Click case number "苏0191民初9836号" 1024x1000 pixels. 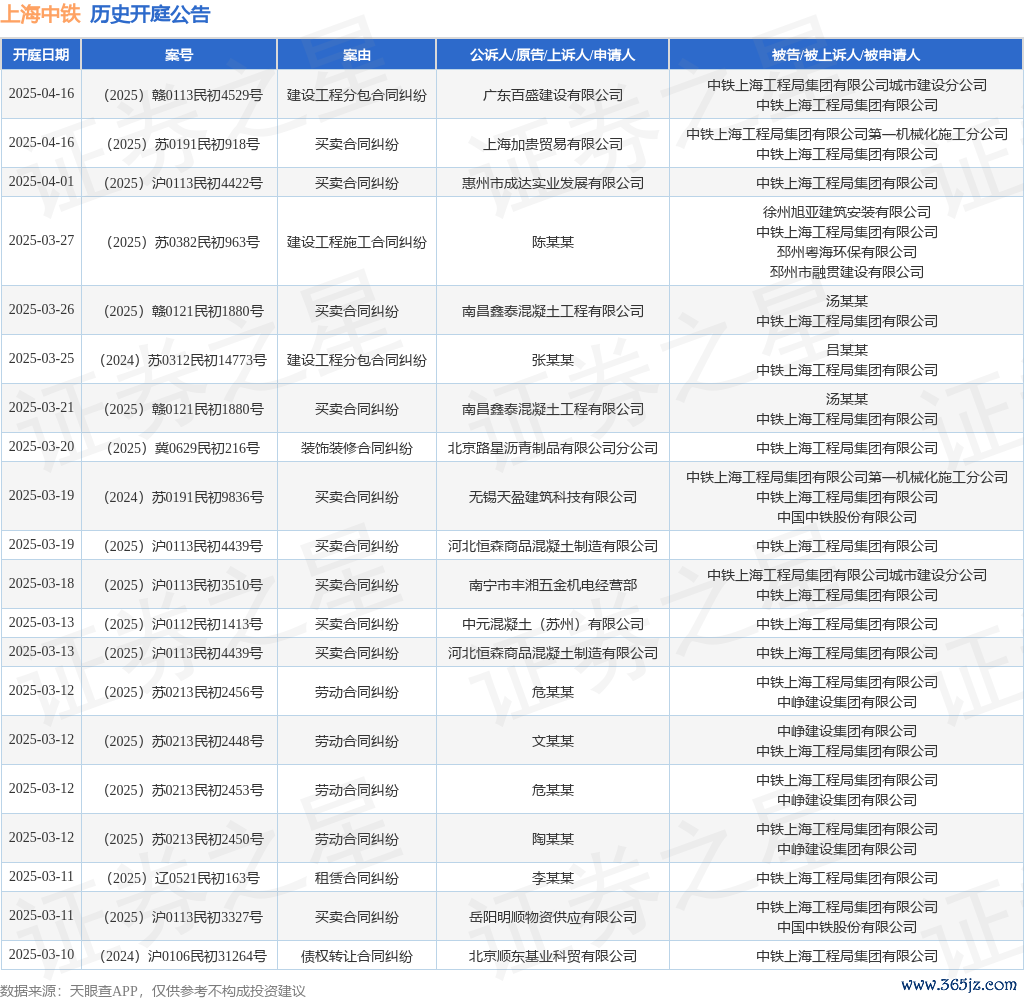pos(183,498)
